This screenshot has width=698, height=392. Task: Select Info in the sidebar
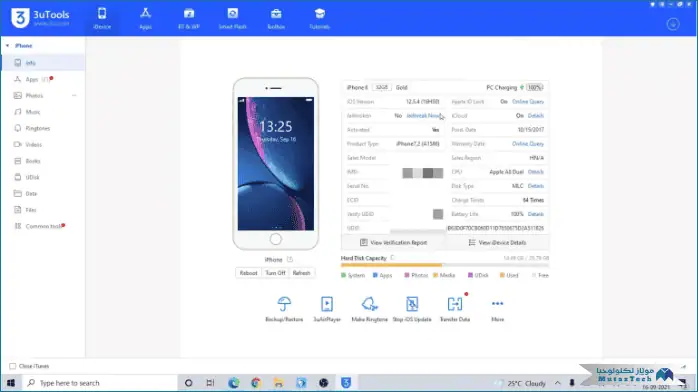point(43,63)
